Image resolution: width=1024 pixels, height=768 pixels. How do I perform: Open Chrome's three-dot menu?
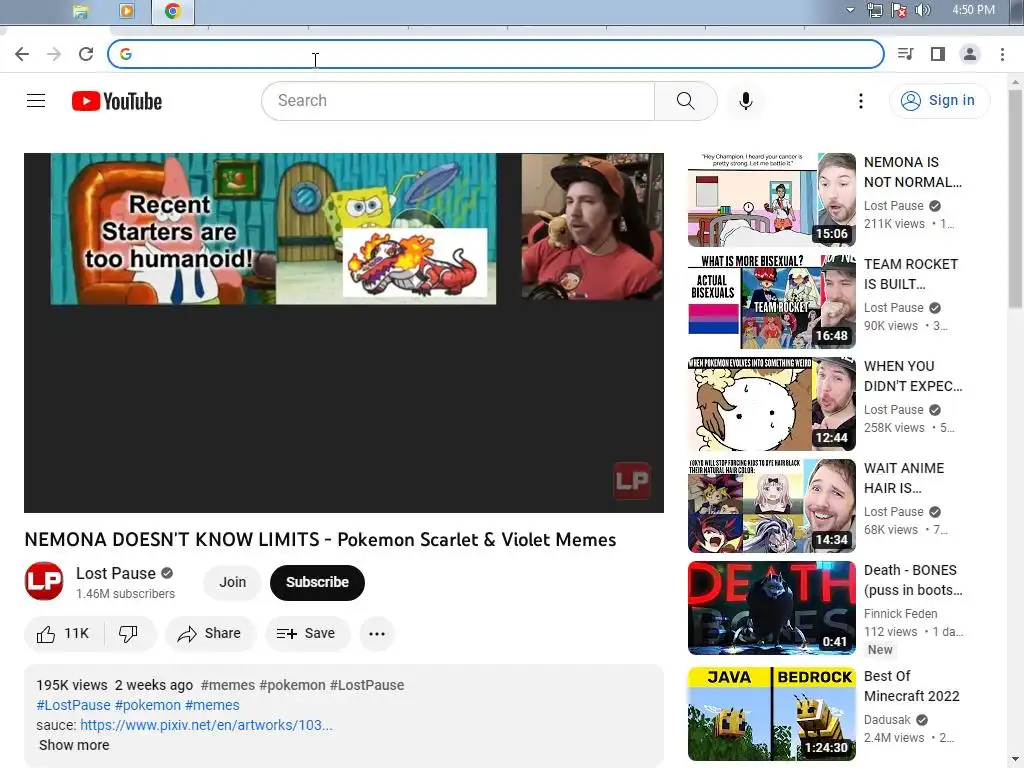[1002, 54]
